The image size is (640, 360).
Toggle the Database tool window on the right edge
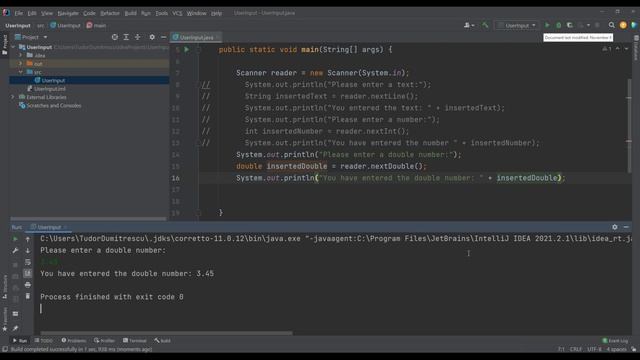pos(636,48)
